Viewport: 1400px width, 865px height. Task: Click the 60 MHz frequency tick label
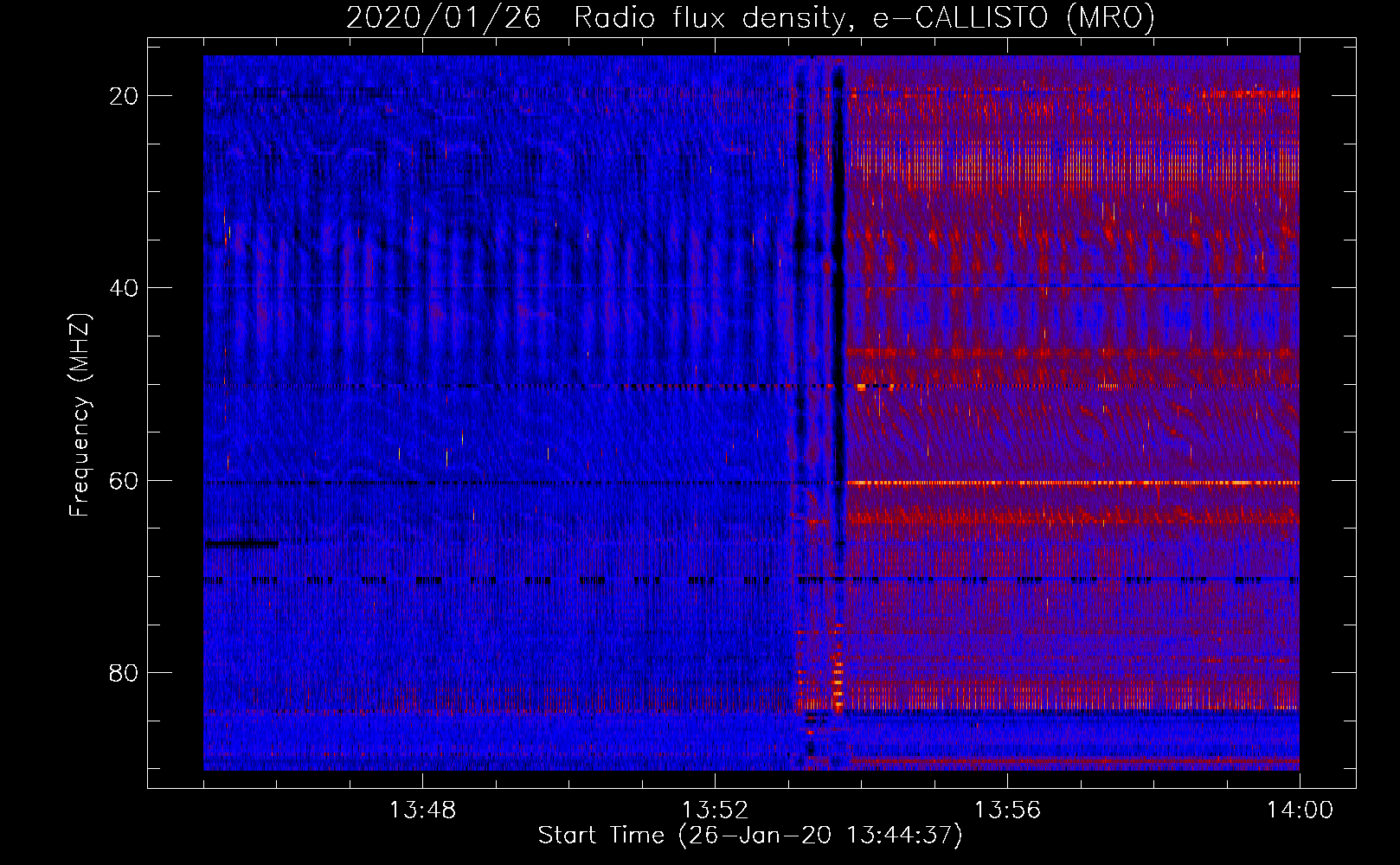(x=124, y=480)
